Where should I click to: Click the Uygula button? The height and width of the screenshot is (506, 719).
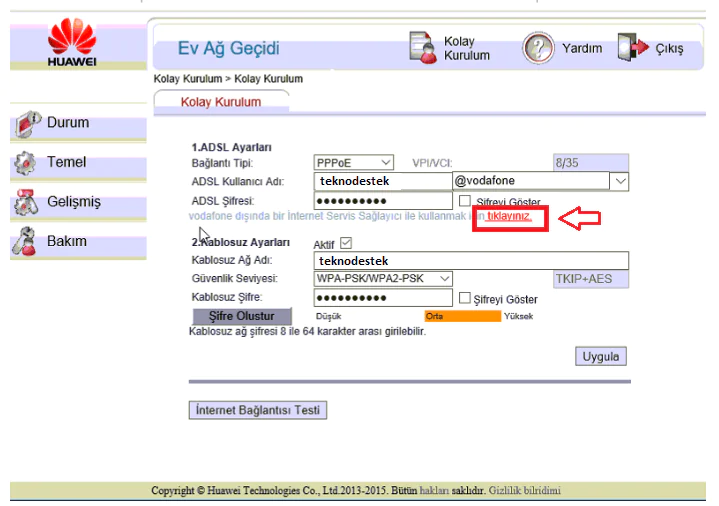coord(601,357)
